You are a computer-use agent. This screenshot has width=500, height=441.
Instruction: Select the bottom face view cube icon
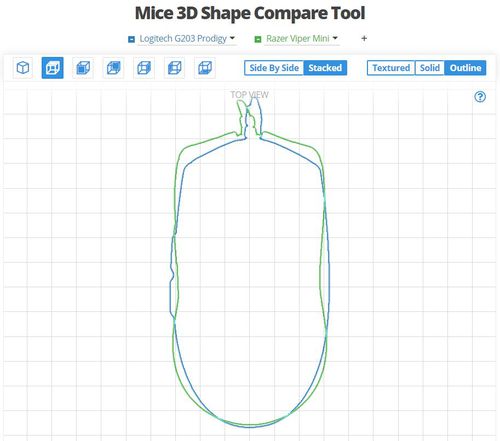tap(205, 68)
